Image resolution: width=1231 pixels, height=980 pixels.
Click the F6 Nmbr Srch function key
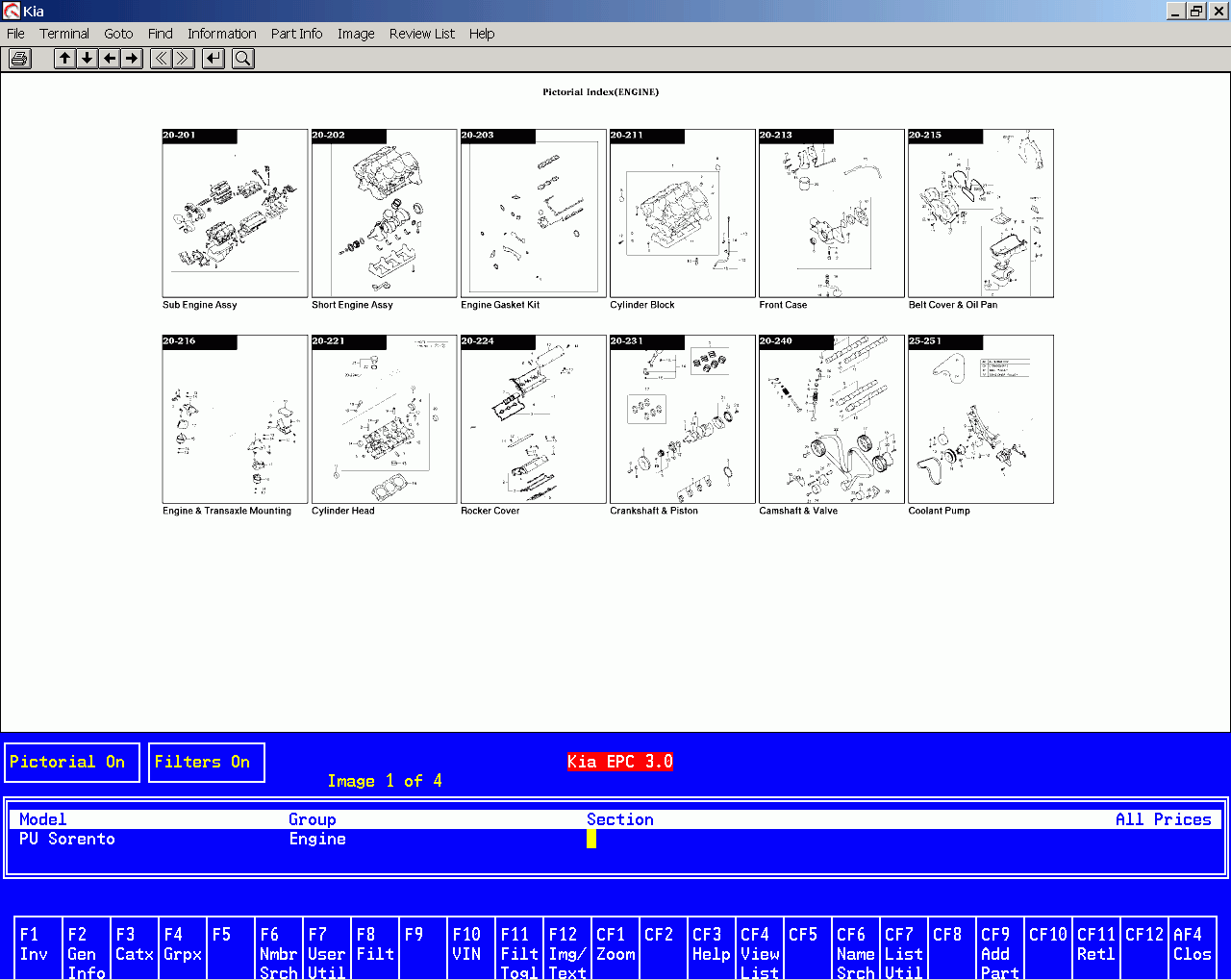[x=279, y=949]
